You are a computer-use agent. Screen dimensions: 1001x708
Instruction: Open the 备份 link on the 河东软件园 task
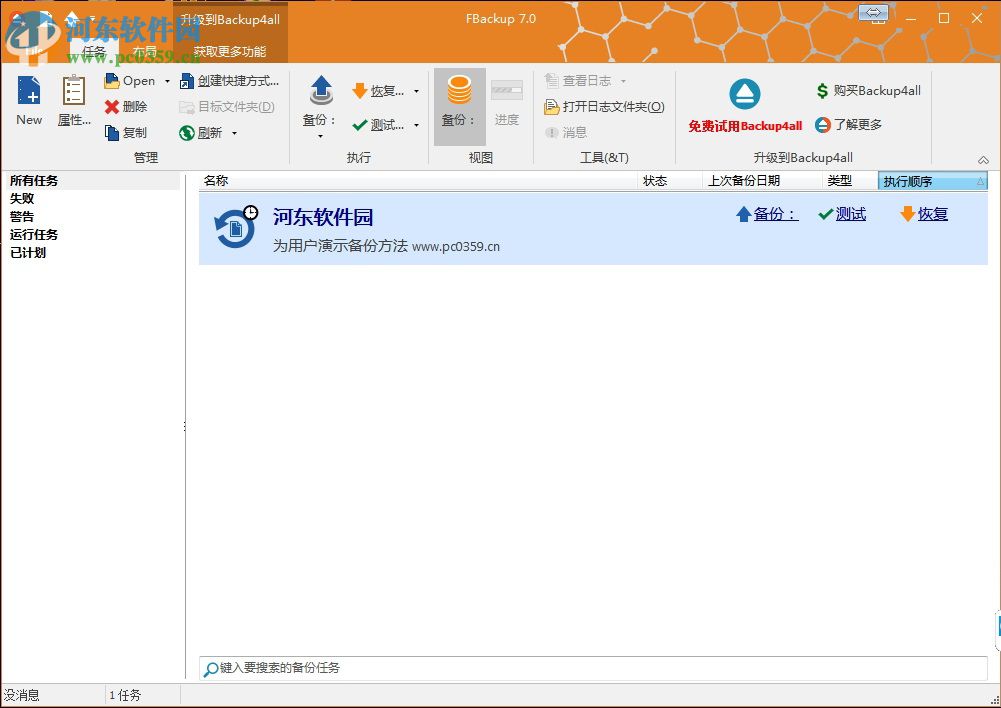pos(772,214)
